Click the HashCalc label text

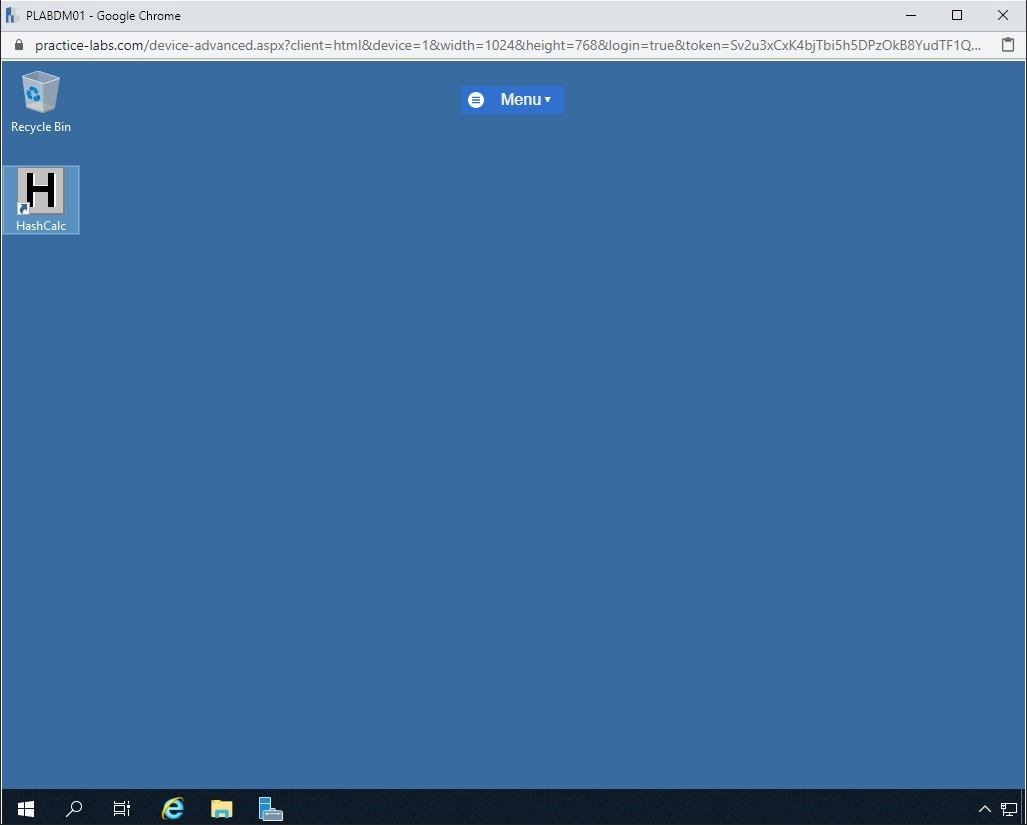click(41, 226)
